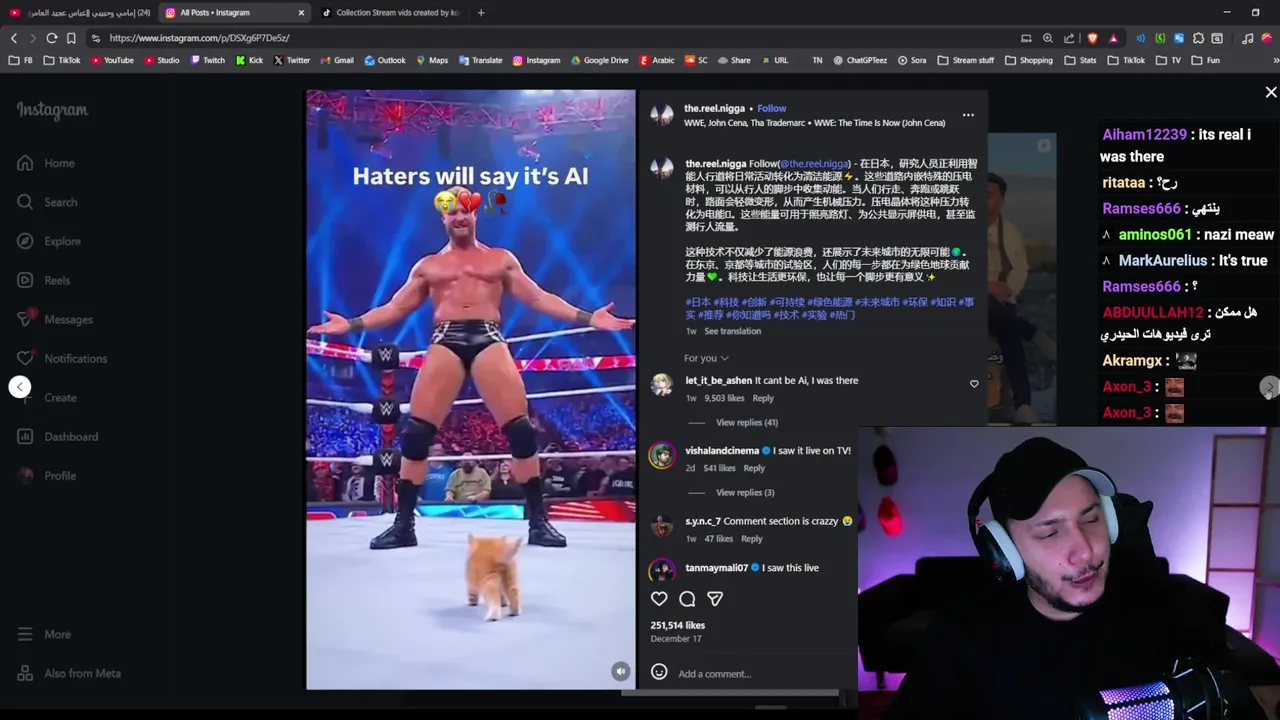Image resolution: width=1280 pixels, height=720 pixels.
Task: Select the All Posts Instagram tab
Action: click(x=234, y=13)
